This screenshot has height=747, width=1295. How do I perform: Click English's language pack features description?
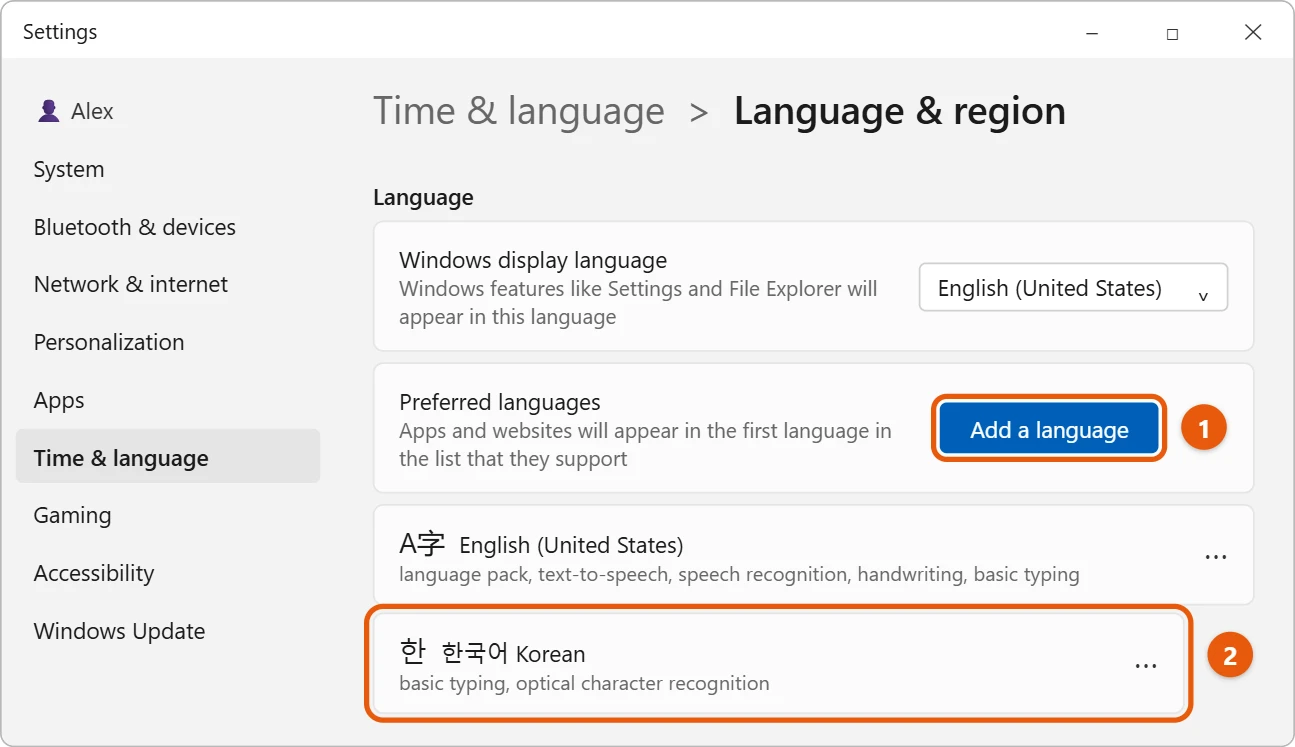pyautogui.click(x=739, y=575)
